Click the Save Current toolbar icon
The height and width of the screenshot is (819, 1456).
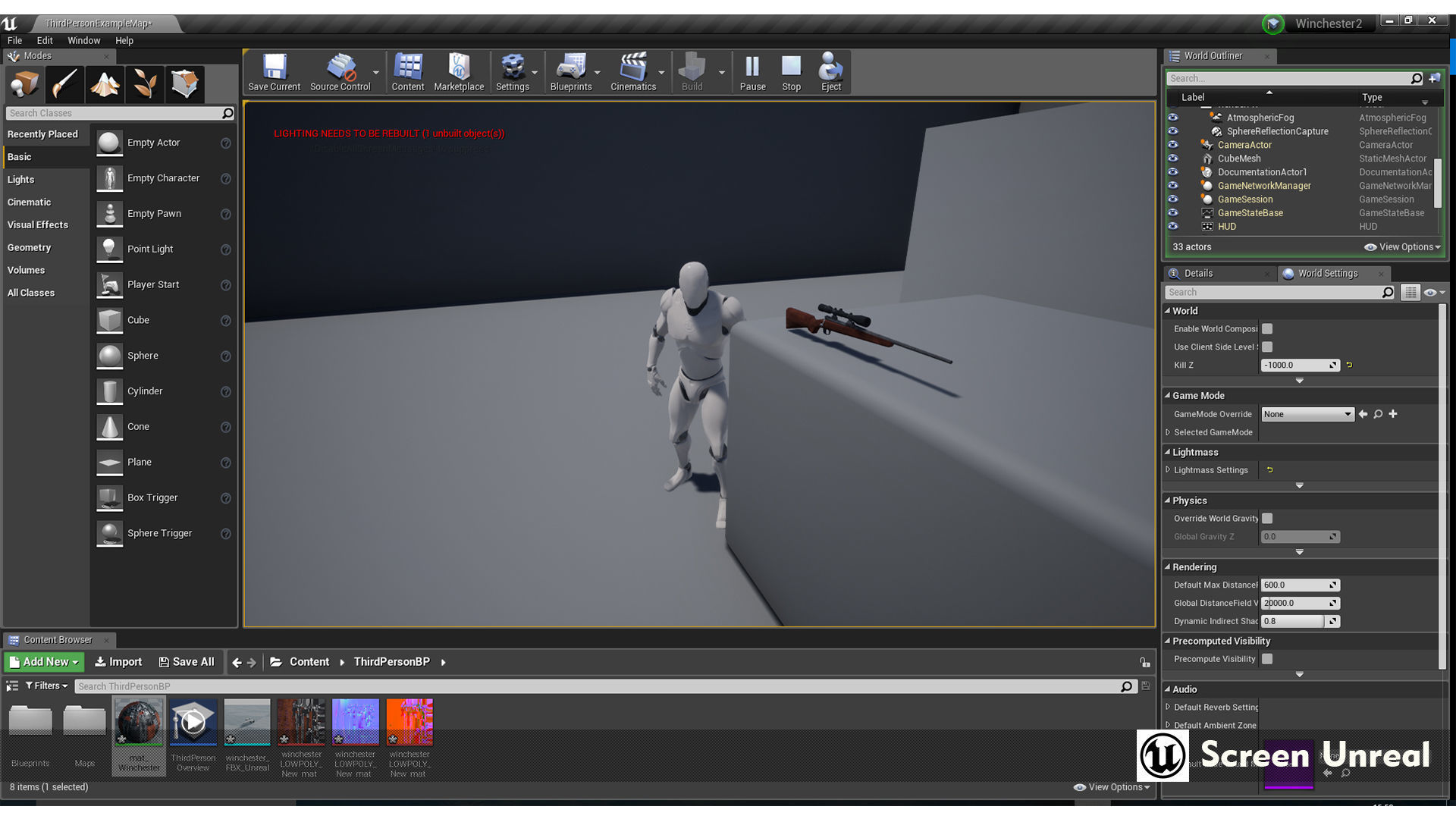point(275,73)
